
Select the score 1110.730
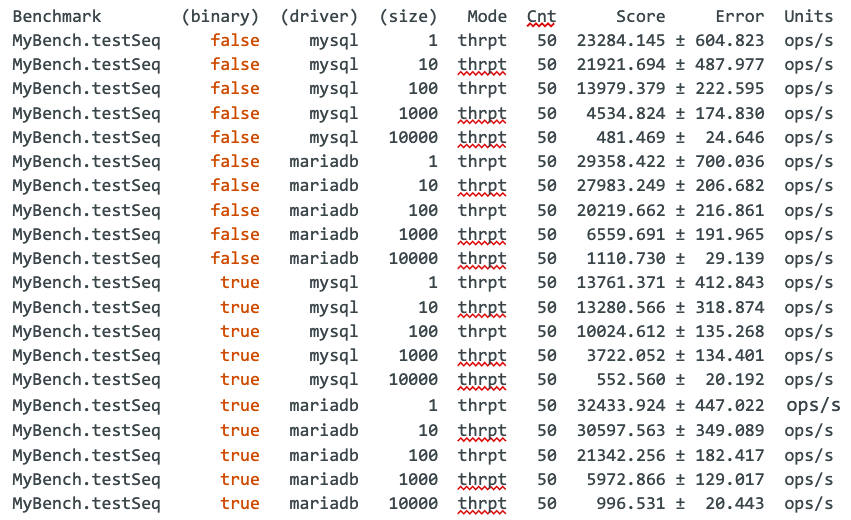pos(626,258)
